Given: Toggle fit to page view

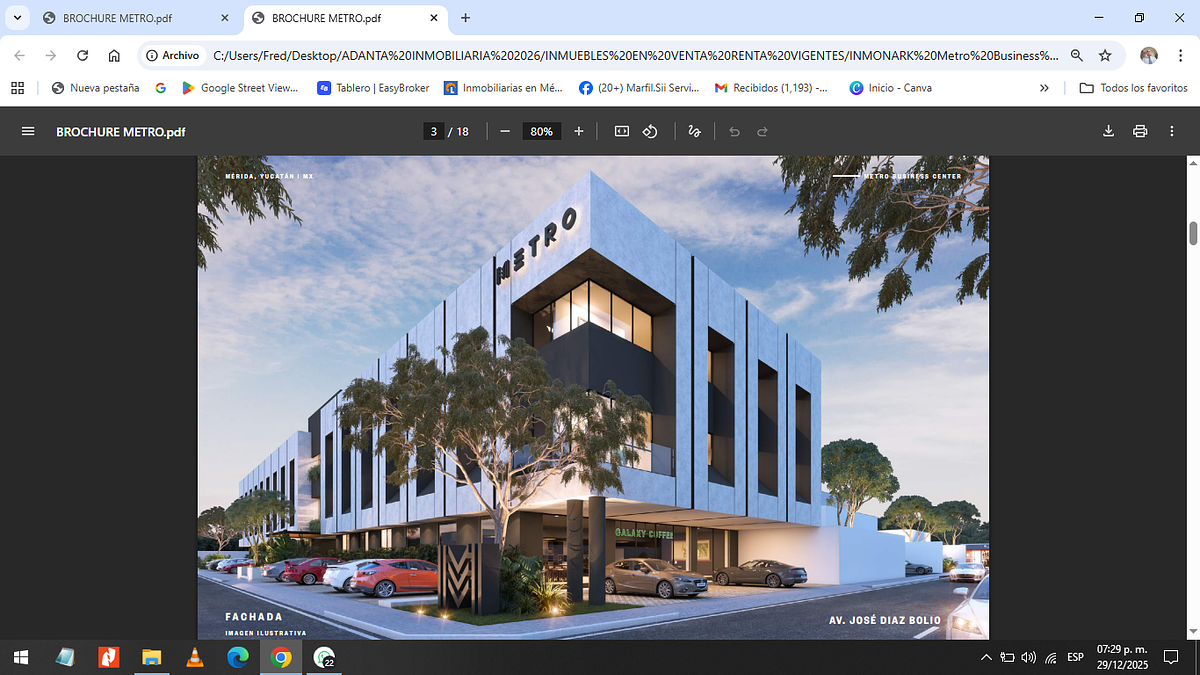Looking at the screenshot, I should [621, 132].
